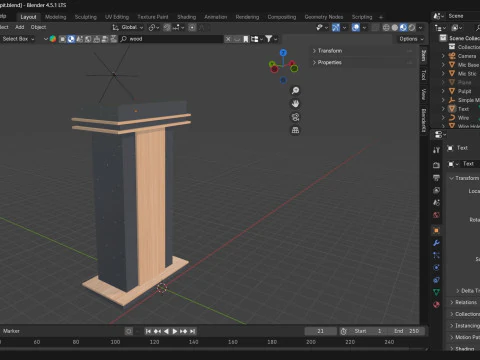Jump to the first frame button
480x360 pixels.
click(148, 331)
